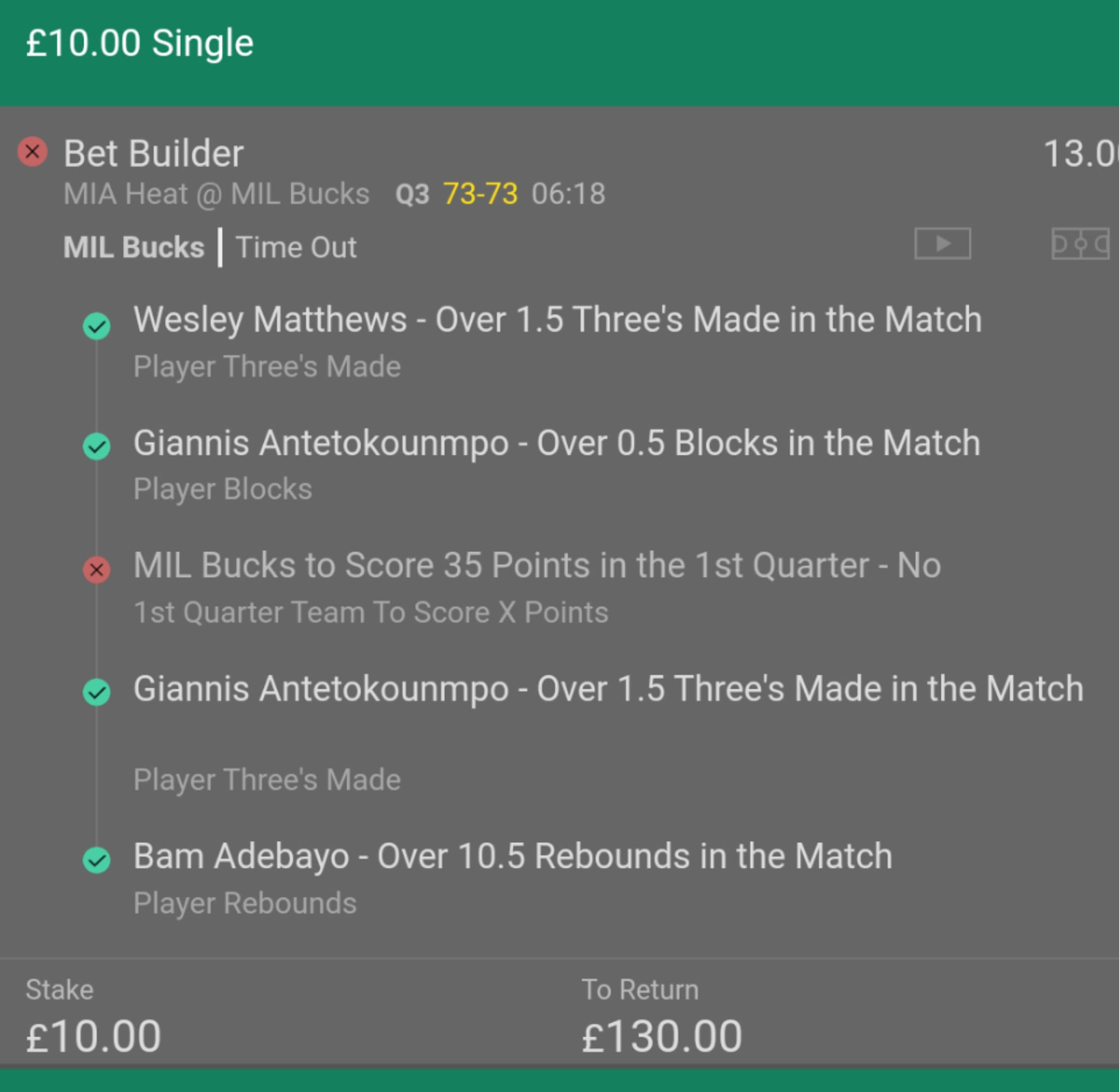The image size is (1119, 1092).
Task: Open the MIA Heat @ MIL Bucks match
Action: tap(216, 194)
